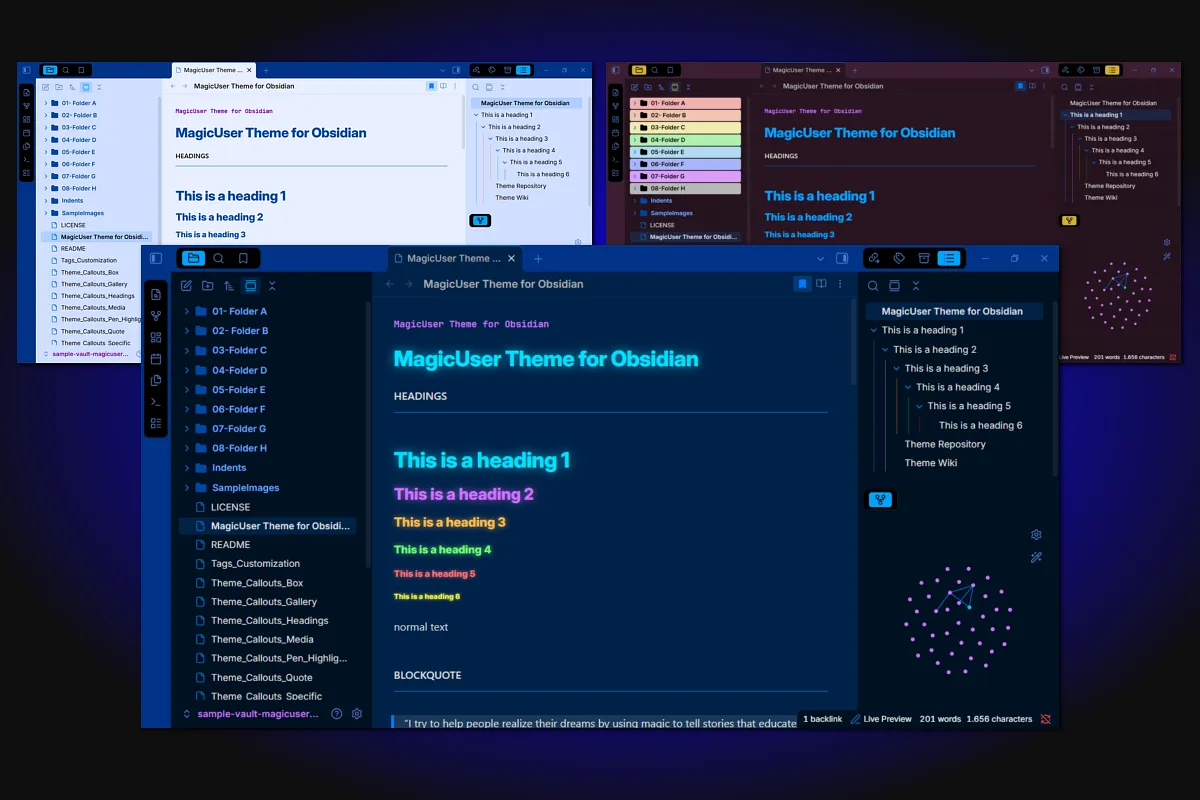Navigate forward arrow in front window
This screenshot has width=1200, height=800.
(409, 284)
